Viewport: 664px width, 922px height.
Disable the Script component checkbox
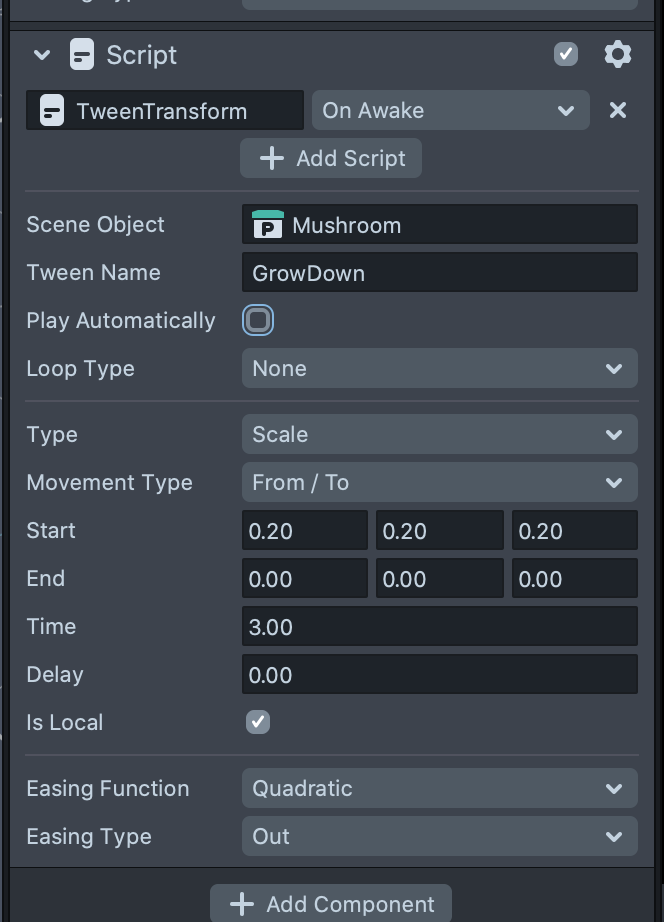[x=566, y=54]
